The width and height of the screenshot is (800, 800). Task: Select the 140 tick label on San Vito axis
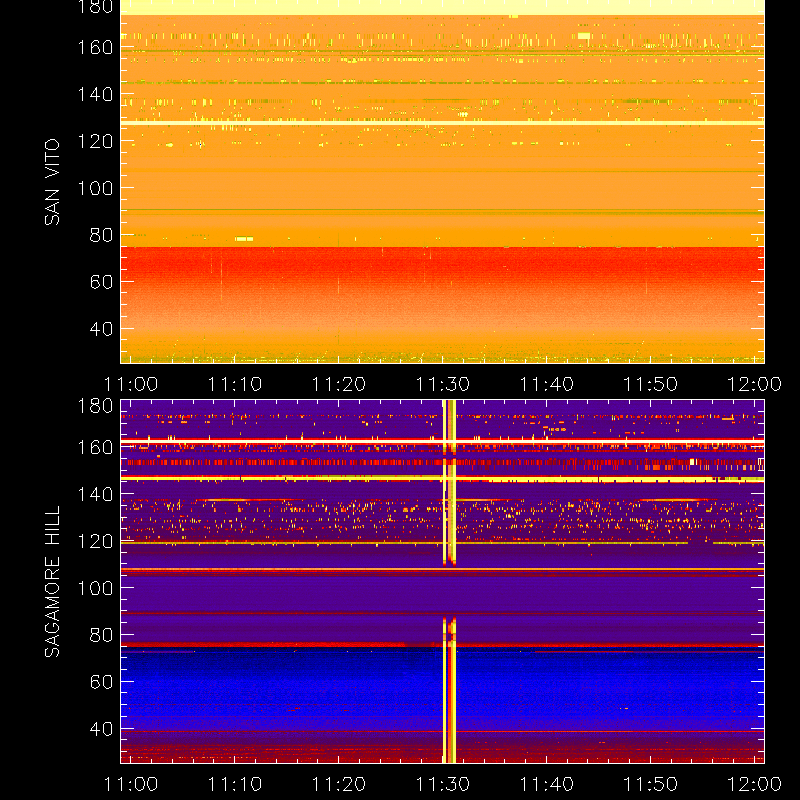95,94
